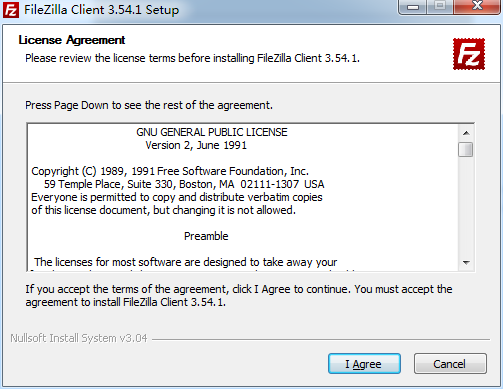Click the Free Software Foundation copyright line
The image size is (503, 389).
pyautogui.click(x=170, y=171)
